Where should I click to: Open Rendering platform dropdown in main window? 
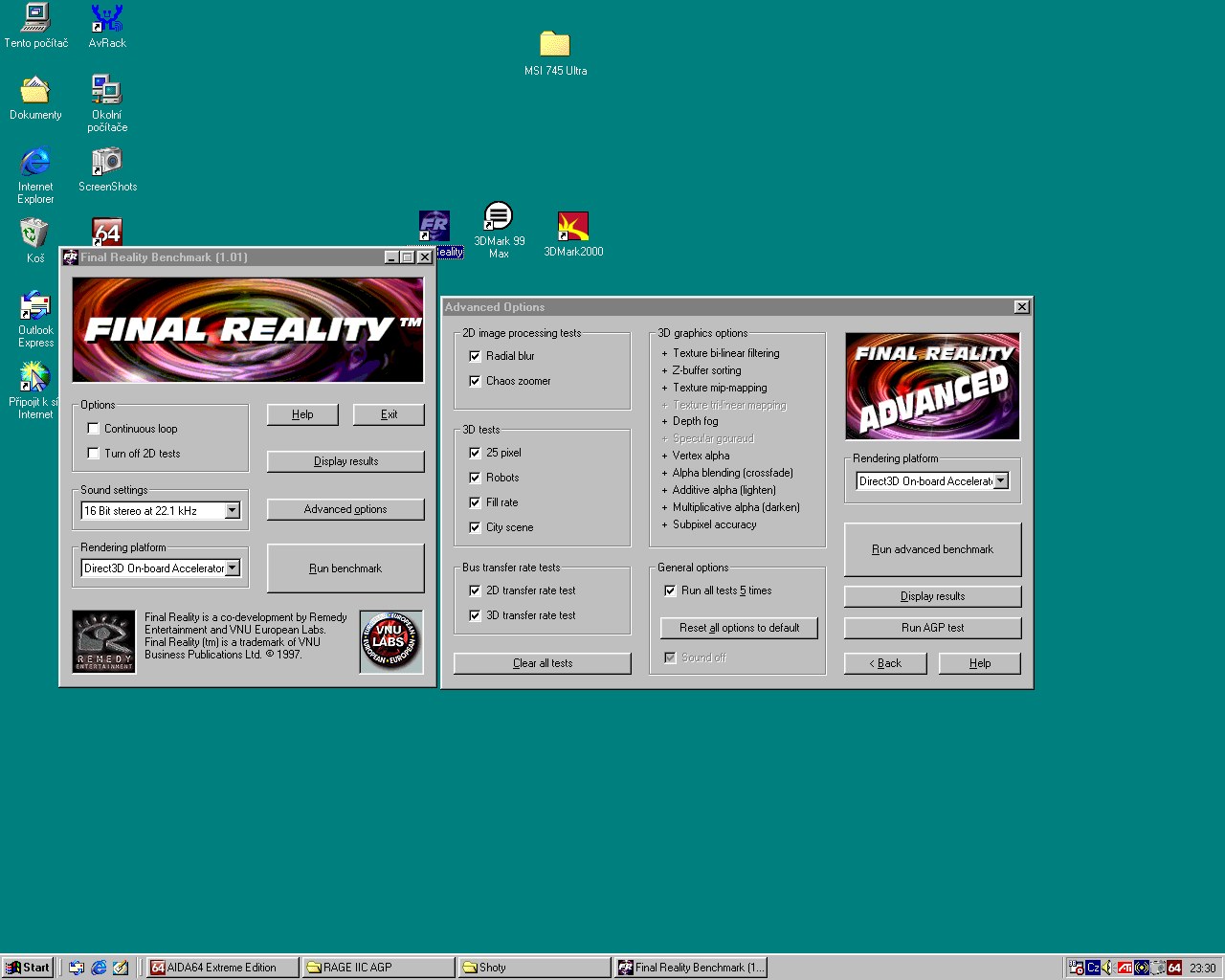click(x=233, y=568)
